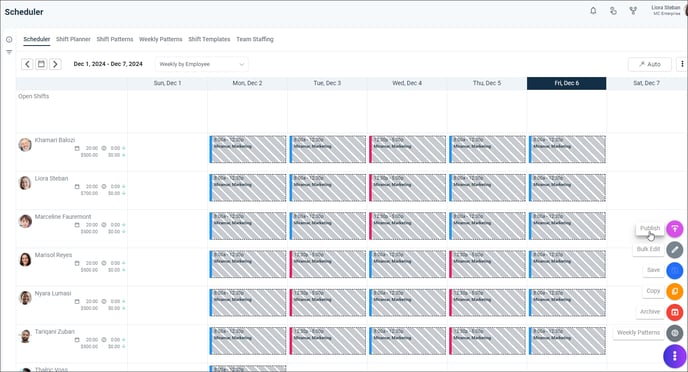Click the red Archive round icon
The width and height of the screenshot is (688, 372).
675,312
